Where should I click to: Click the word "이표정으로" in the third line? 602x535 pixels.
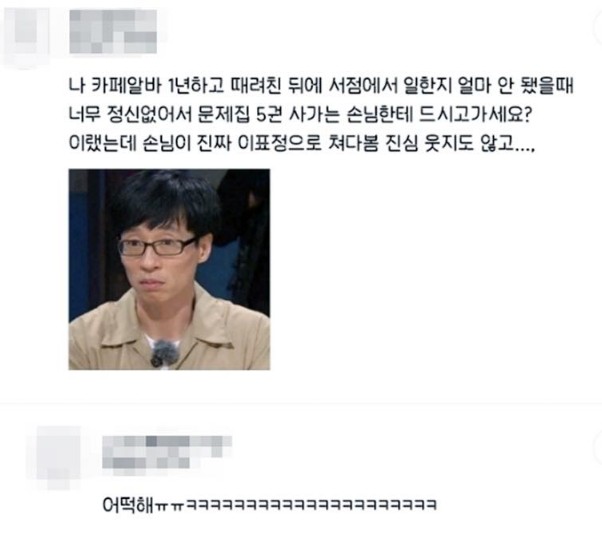click(x=279, y=144)
